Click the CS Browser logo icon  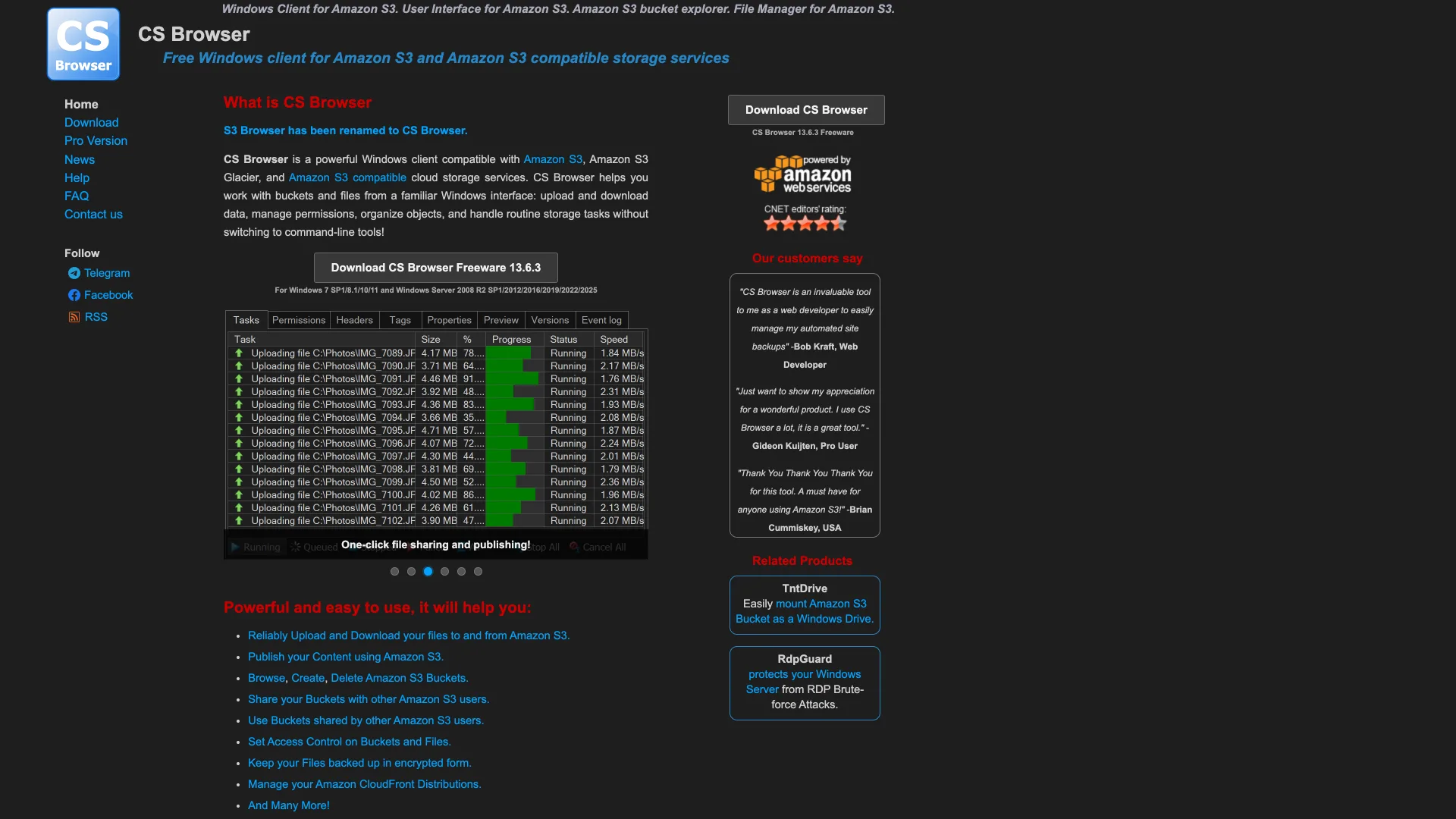point(83,44)
